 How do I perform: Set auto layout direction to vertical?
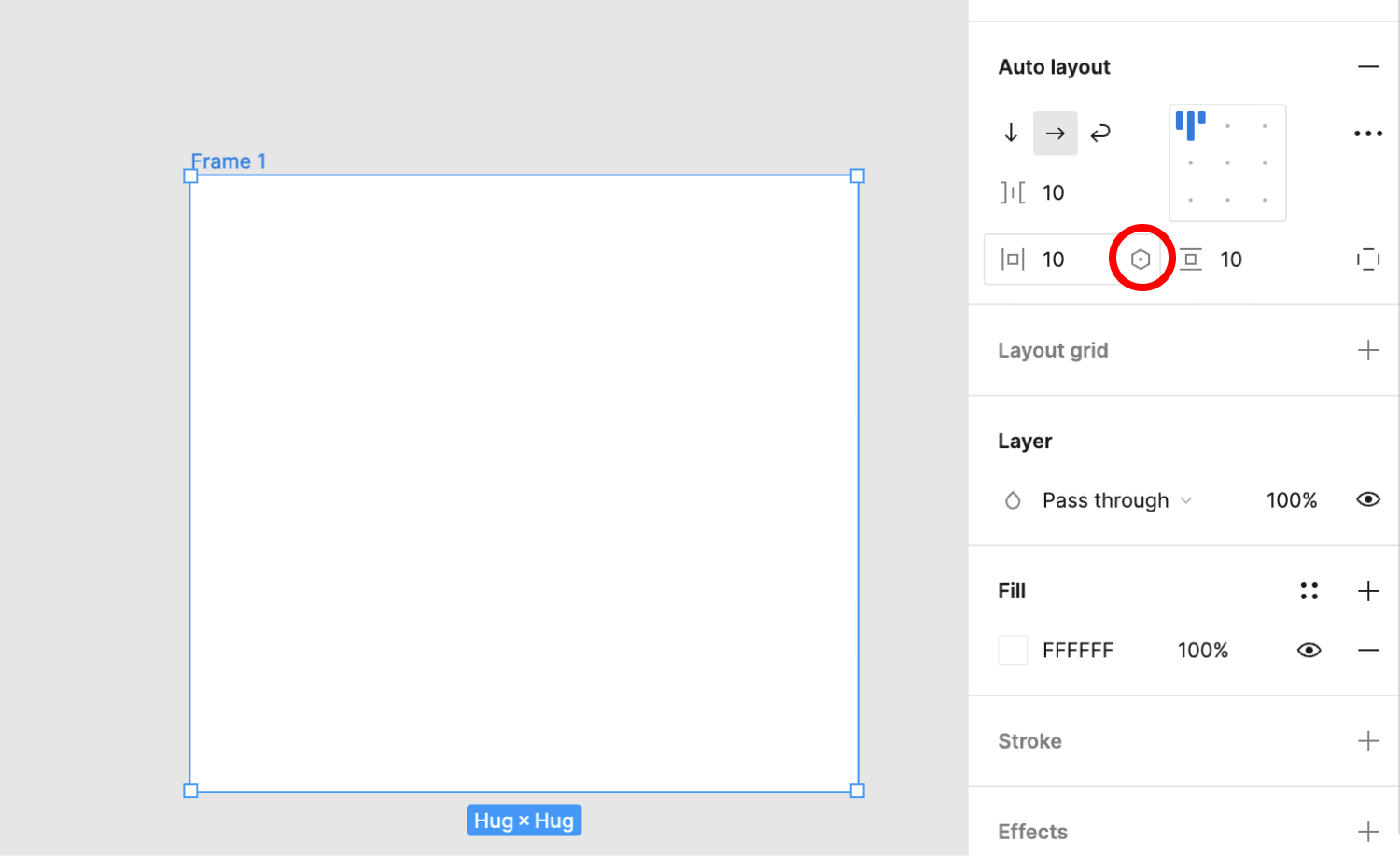click(x=1011, y=133)
